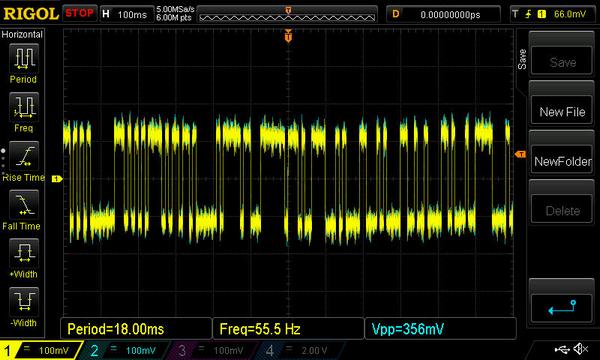Screen dimensions: 600x360
Task: Click the blue return arrow button
Action: click(562, 308)
